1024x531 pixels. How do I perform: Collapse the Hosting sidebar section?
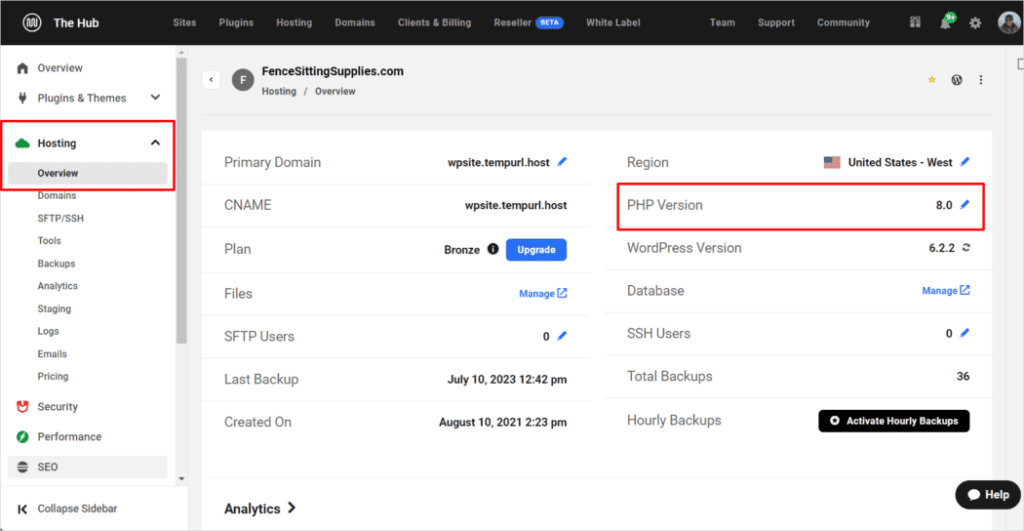155,143
